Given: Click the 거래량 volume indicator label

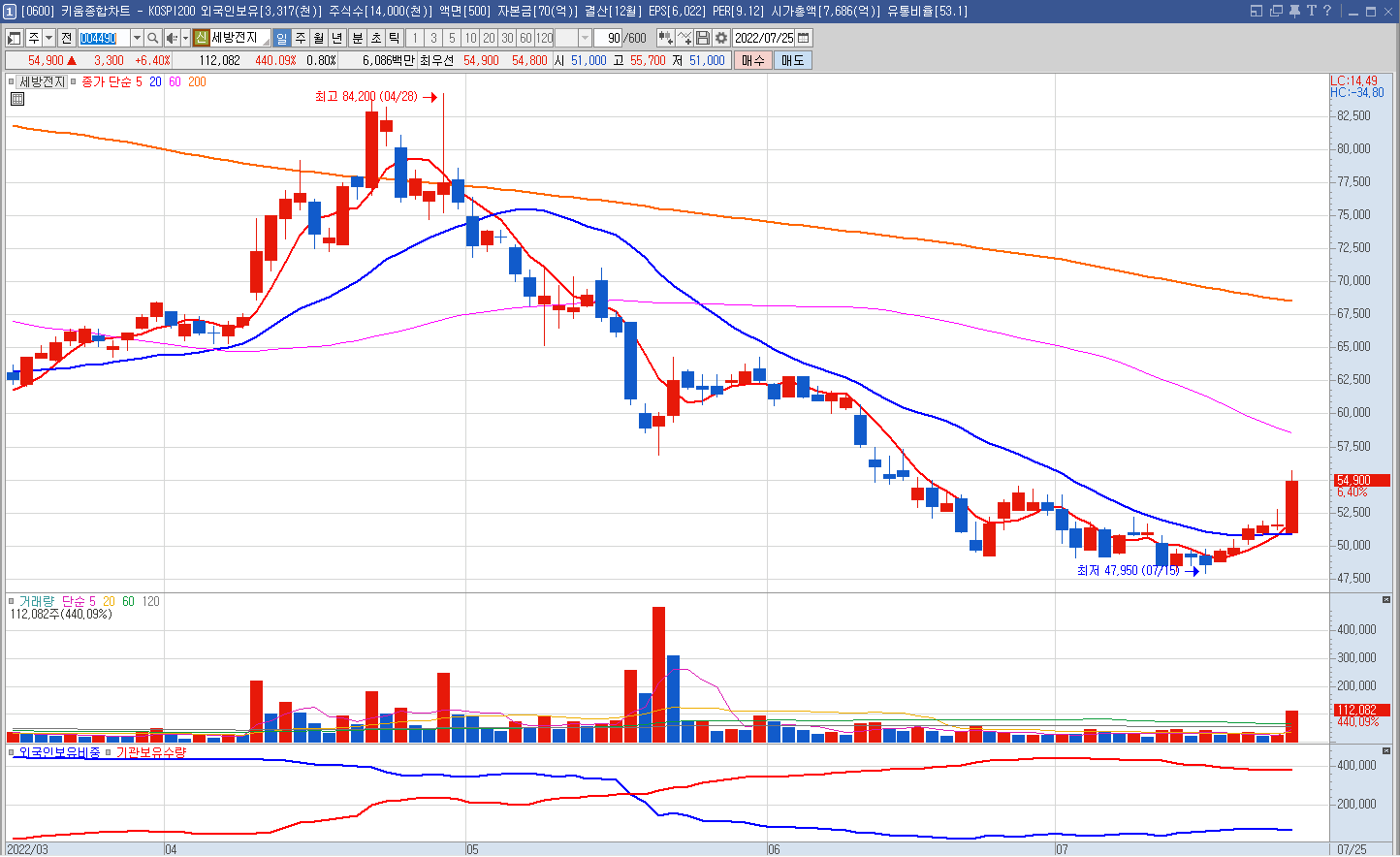Looking at the screenshot, I should tap(37, 602).
